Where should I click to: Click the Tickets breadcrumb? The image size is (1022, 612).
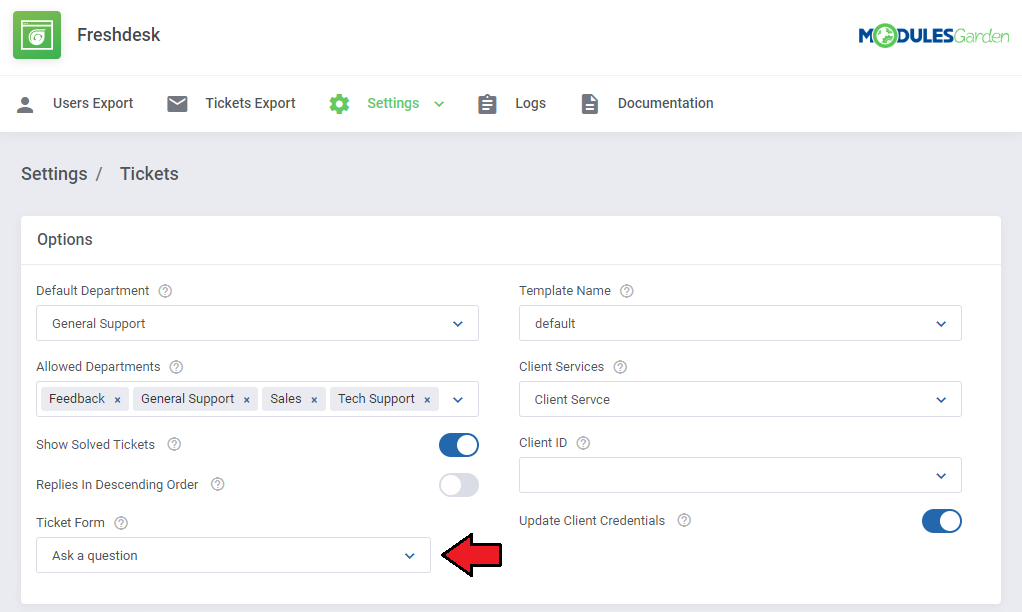point(149,174)
